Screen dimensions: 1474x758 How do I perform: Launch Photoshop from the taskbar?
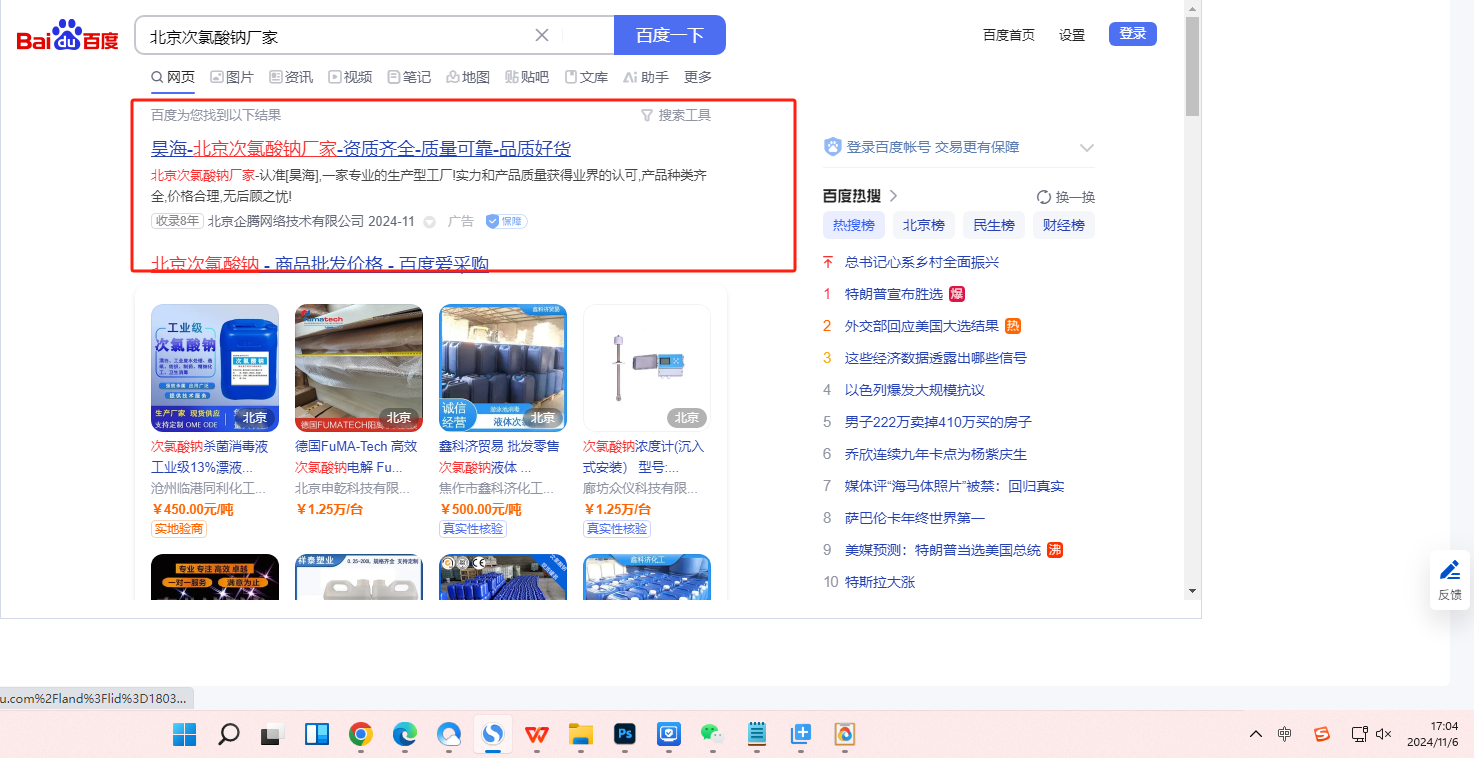click(626, 735)
